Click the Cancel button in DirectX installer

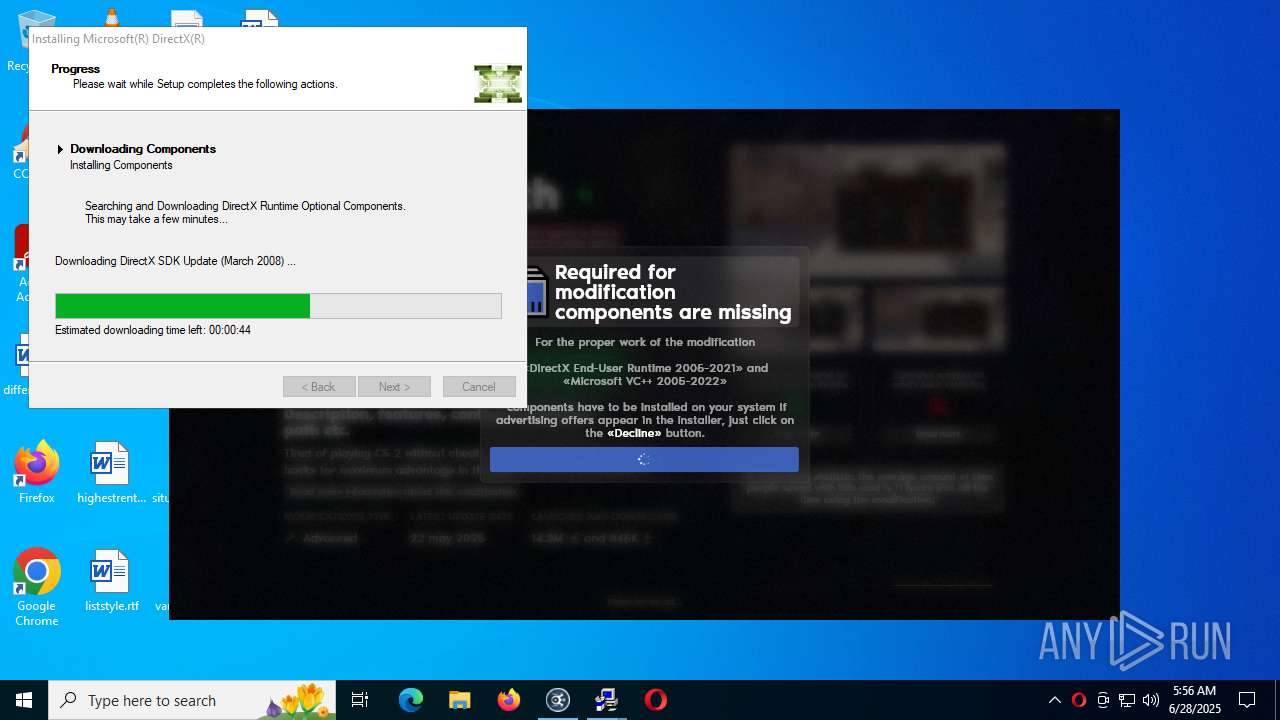(478, 387)
